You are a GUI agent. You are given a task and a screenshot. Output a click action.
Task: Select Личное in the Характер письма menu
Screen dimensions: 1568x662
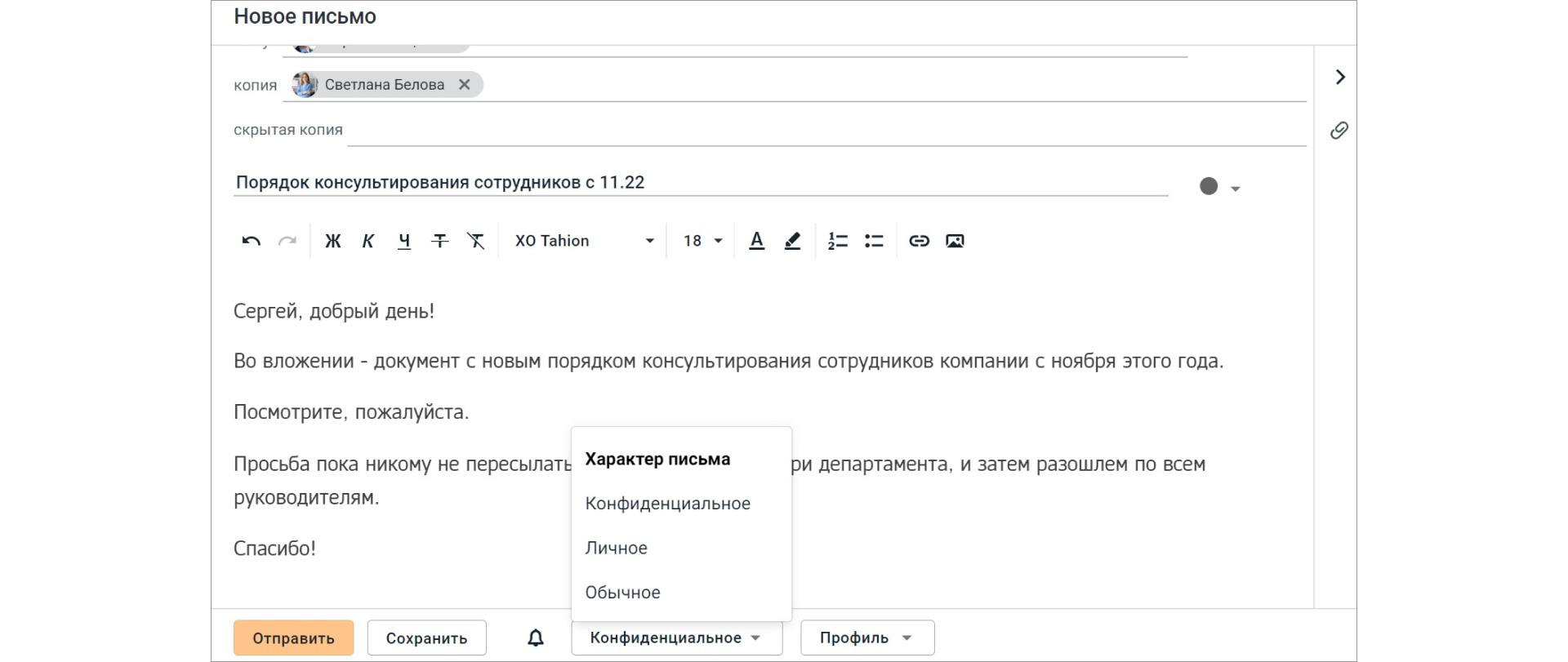click(617, 549)
